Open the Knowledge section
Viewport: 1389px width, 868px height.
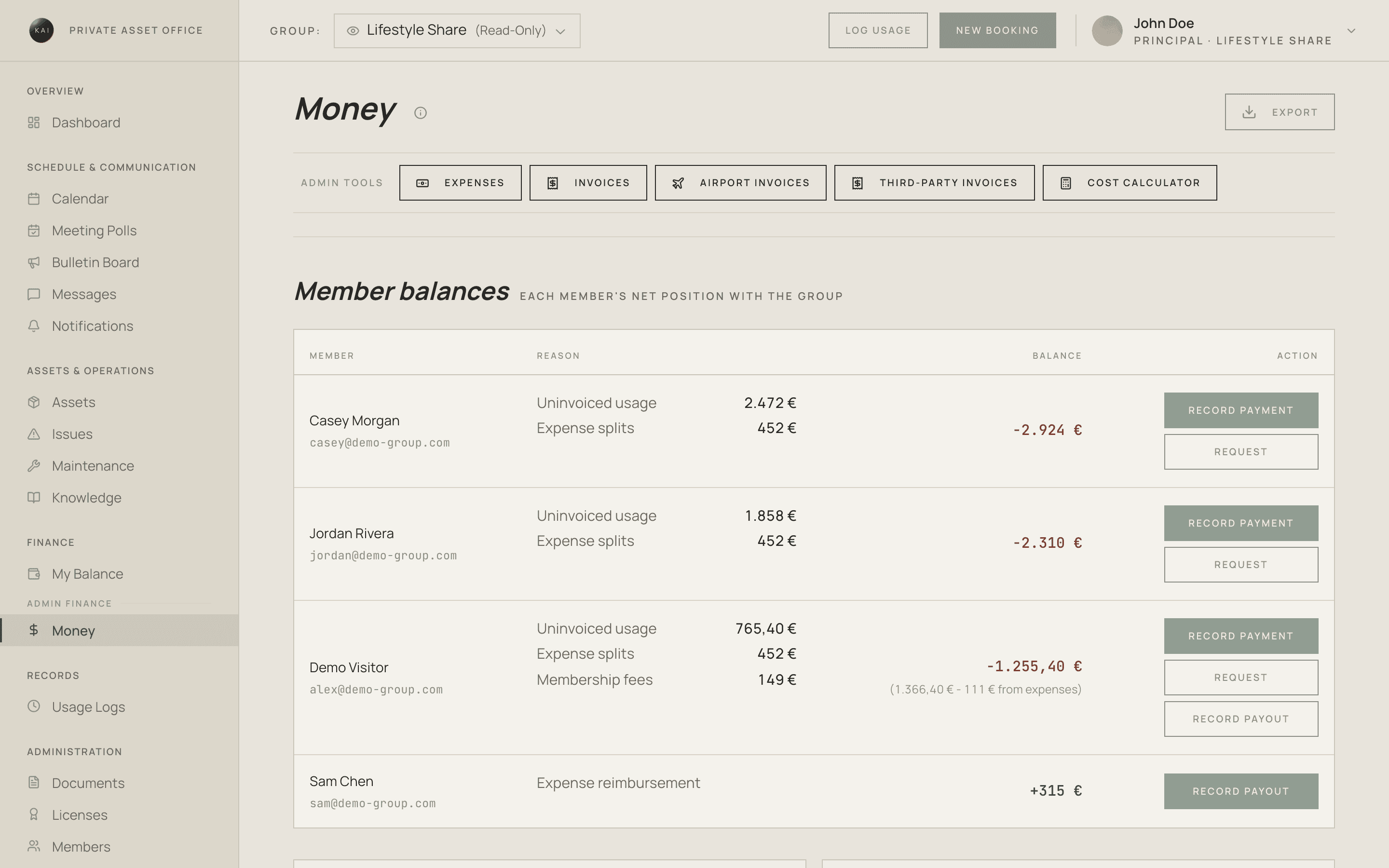point(87,497)
